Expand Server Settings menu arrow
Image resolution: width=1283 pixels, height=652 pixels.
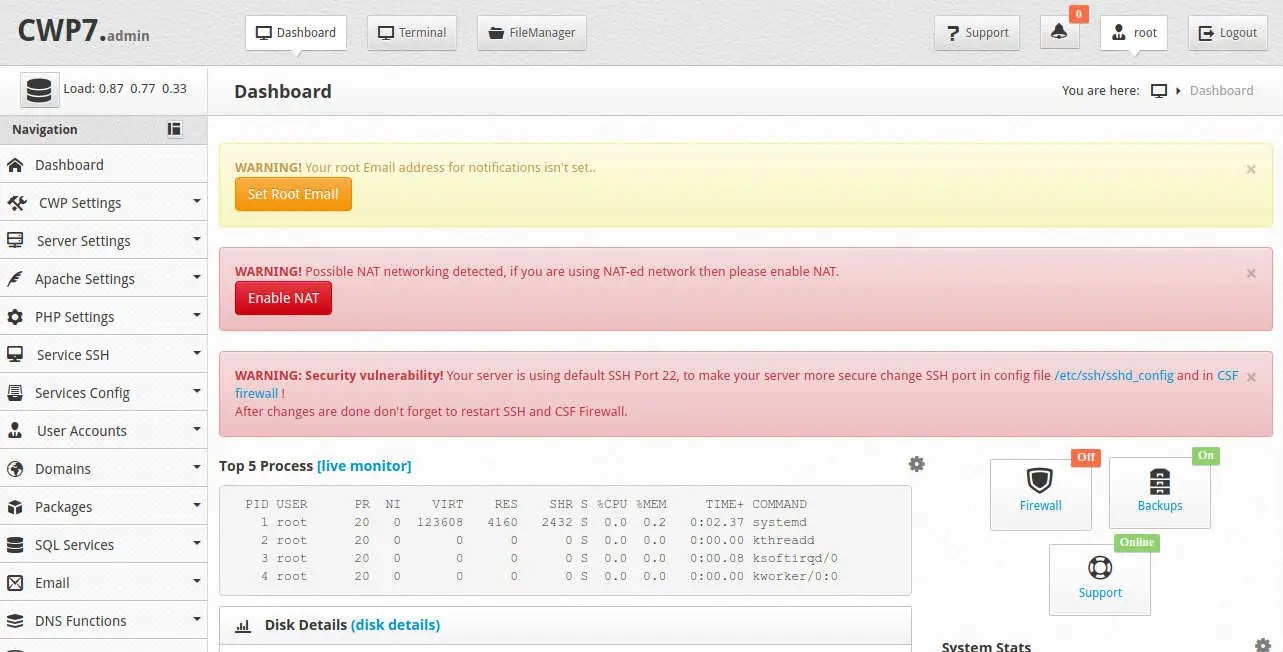pyautogui.click(x=197, y=239)
